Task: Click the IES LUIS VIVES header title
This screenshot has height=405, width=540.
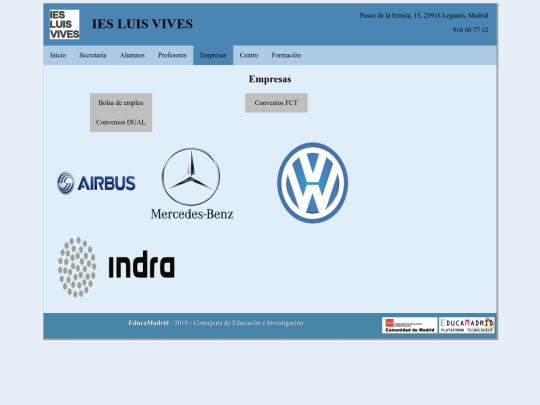Action: [x=142, y=24]
